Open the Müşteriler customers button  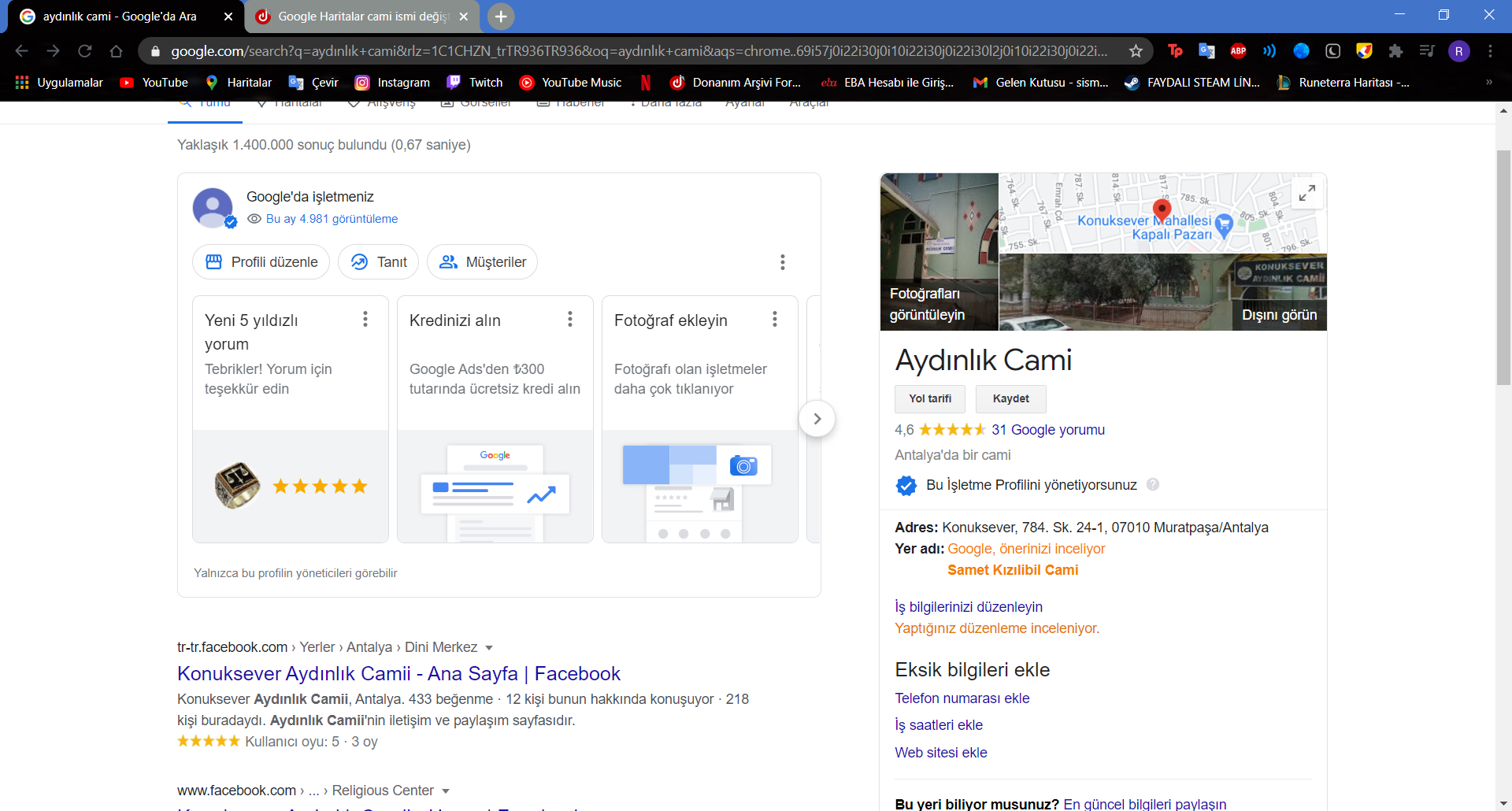(483, 262)
